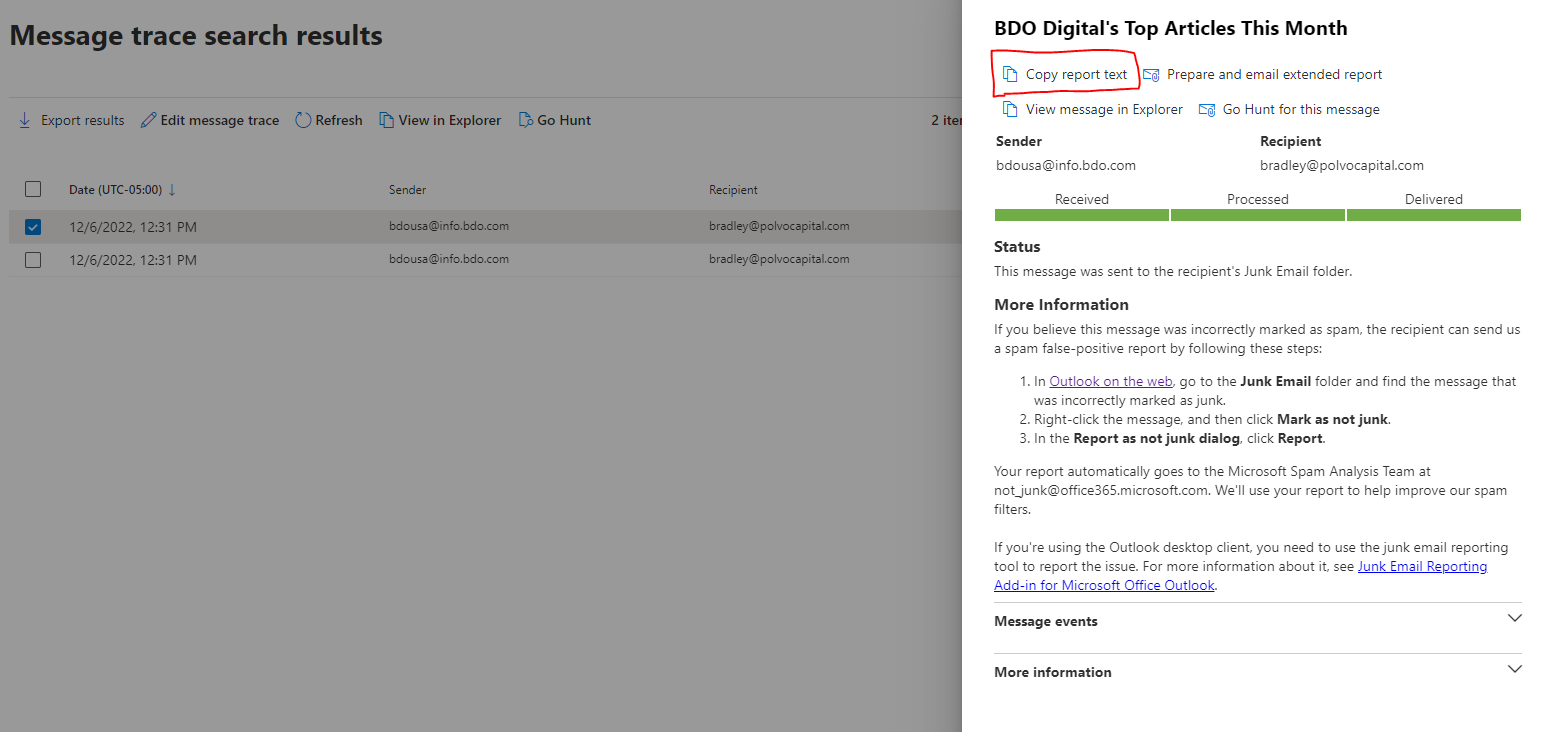The height and width of the screenshot is (732, 1543).
Task: Click the Sender label in the details panel
Action: point(1019,141)
